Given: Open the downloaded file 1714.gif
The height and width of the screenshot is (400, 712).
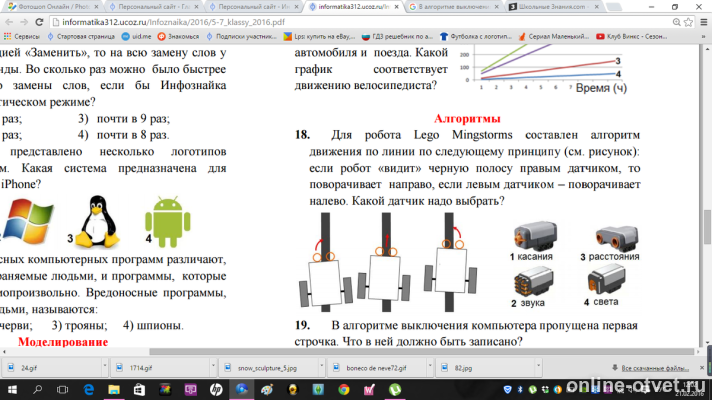Looking at the screenshot, I should [161, 368].
